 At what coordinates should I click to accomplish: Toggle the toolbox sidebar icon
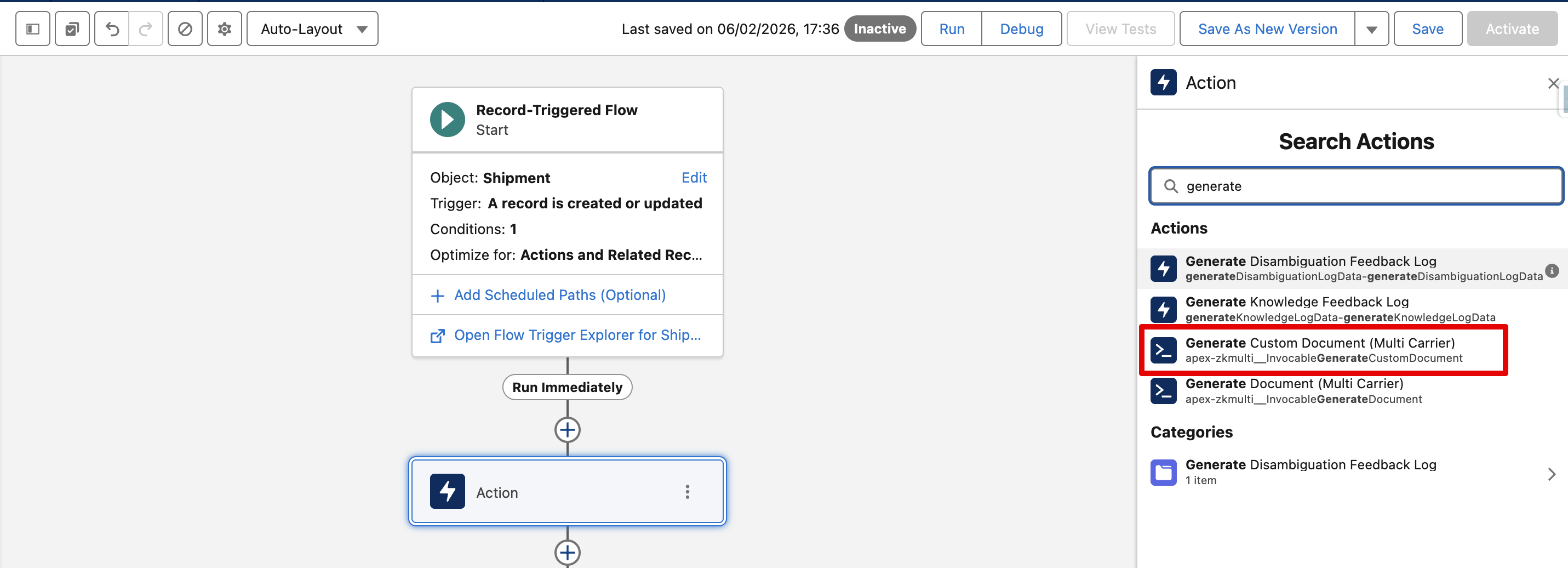[x=33, y=29]
